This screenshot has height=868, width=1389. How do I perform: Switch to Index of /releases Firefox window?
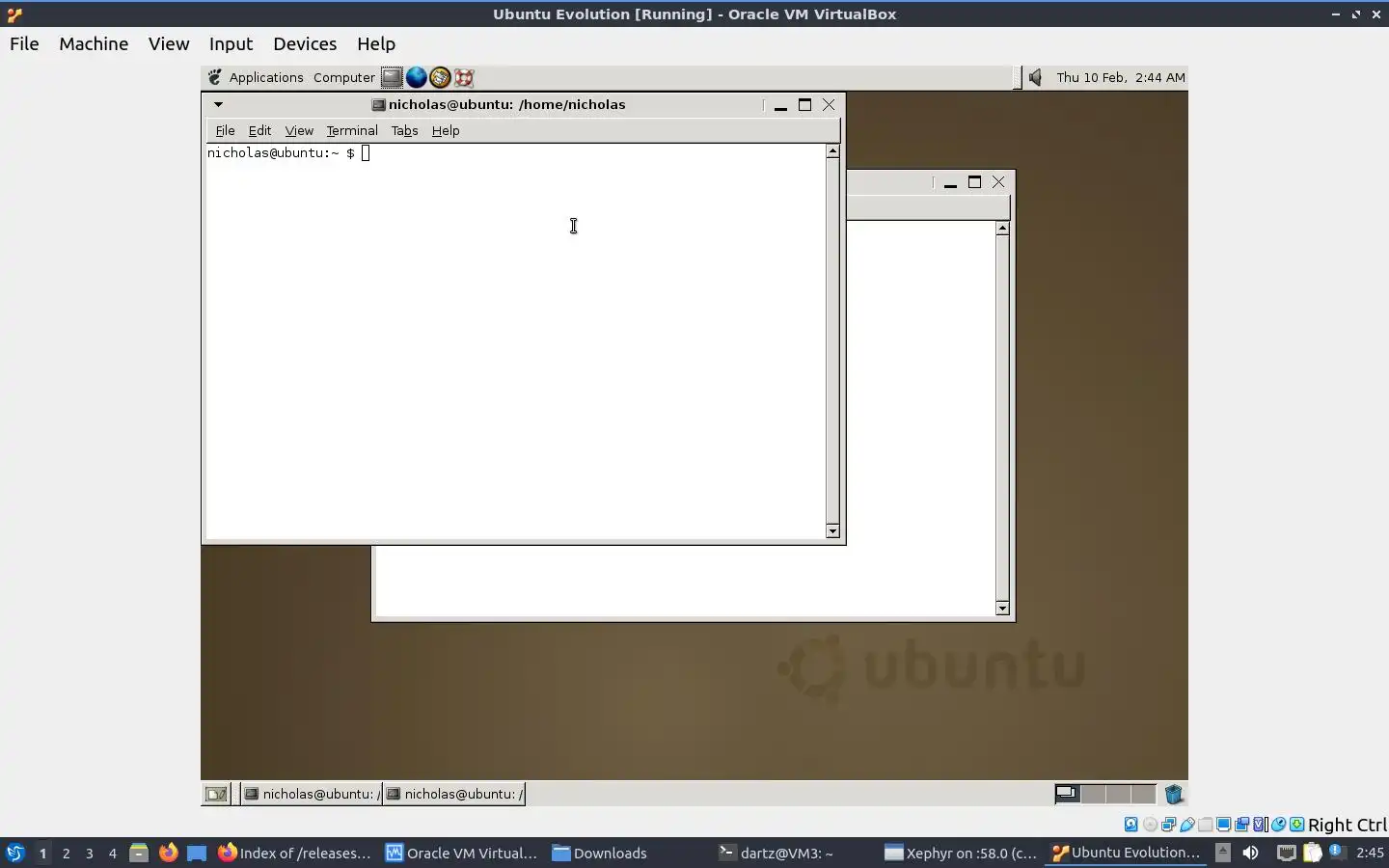coord(295,853)
